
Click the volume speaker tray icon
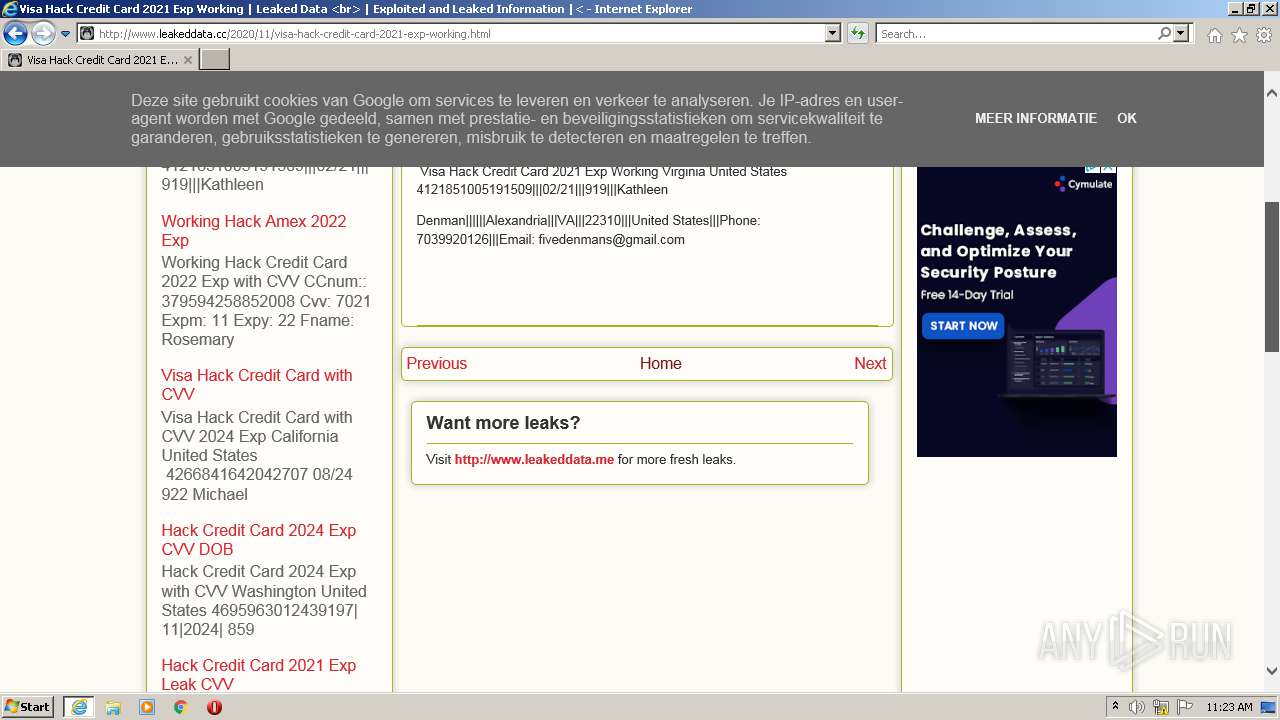click(x=1137, y=707)
